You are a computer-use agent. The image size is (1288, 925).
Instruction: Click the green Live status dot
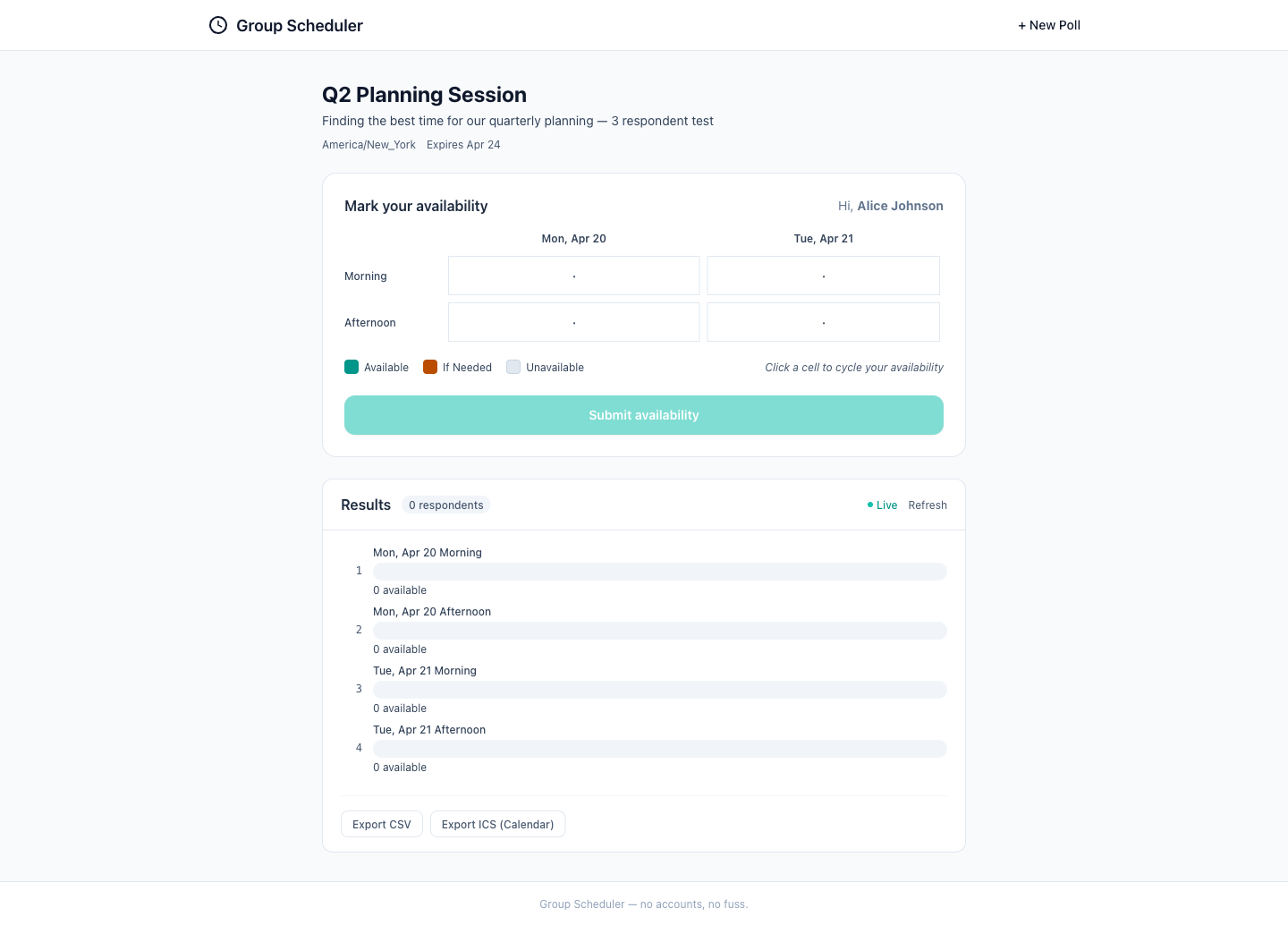pyautogui.click(x=870, y=505)
